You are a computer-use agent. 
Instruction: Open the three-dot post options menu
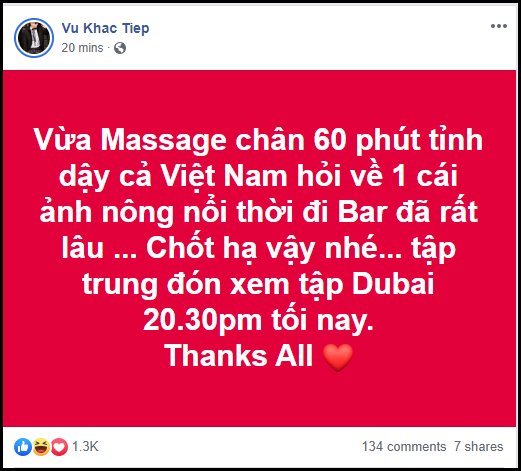click(x=499, y=26)
